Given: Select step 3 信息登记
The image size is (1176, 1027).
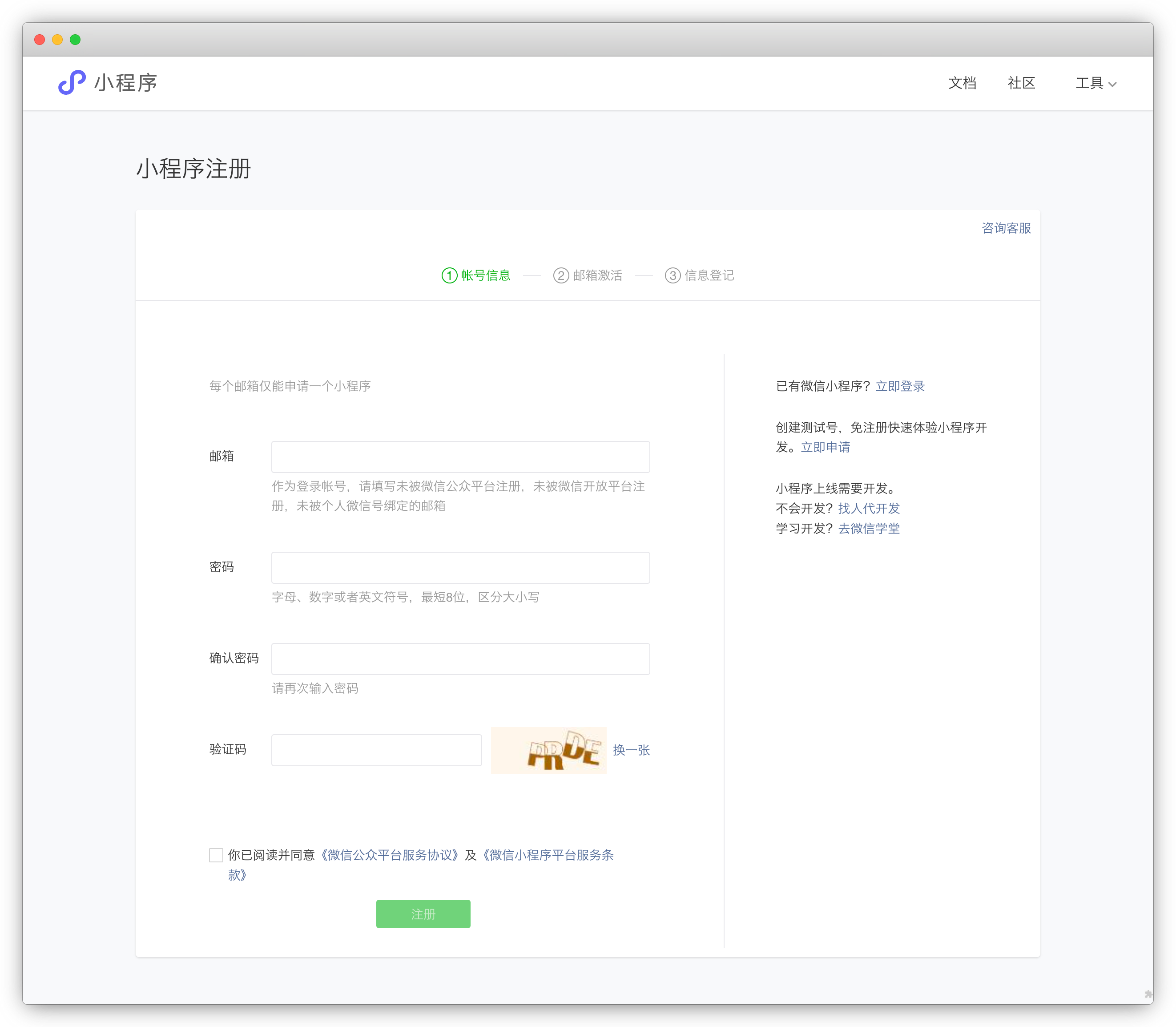Looking at the screenshot, I should pos(699,276).
